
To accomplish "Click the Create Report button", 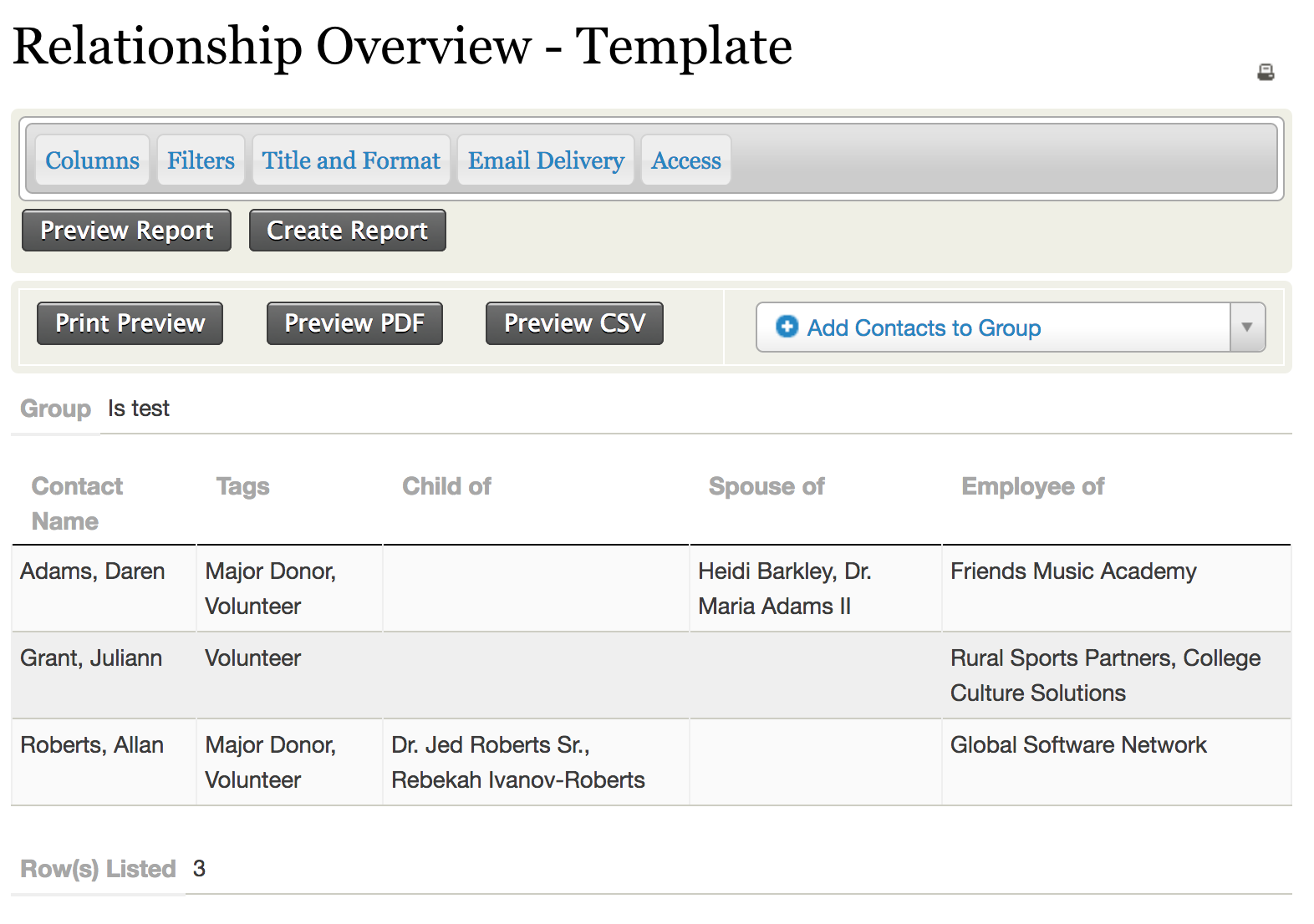I will 347,231.
